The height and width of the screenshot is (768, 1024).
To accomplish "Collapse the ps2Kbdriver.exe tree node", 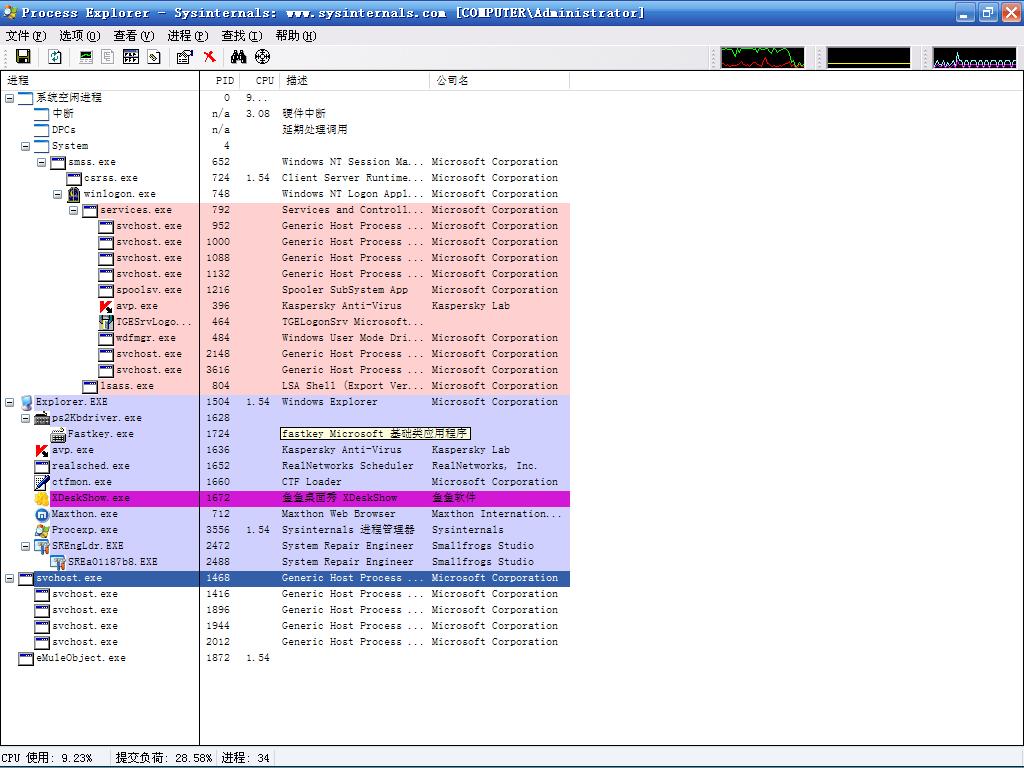I will [x=25, y=418].
